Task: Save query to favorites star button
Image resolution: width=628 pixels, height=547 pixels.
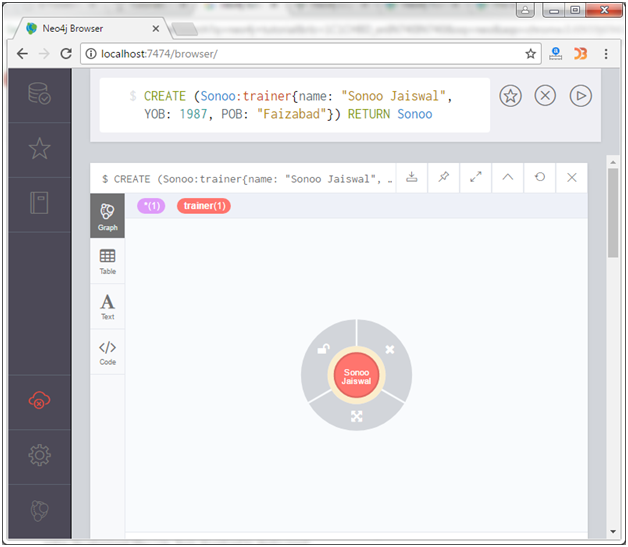Action: [510, 96]
